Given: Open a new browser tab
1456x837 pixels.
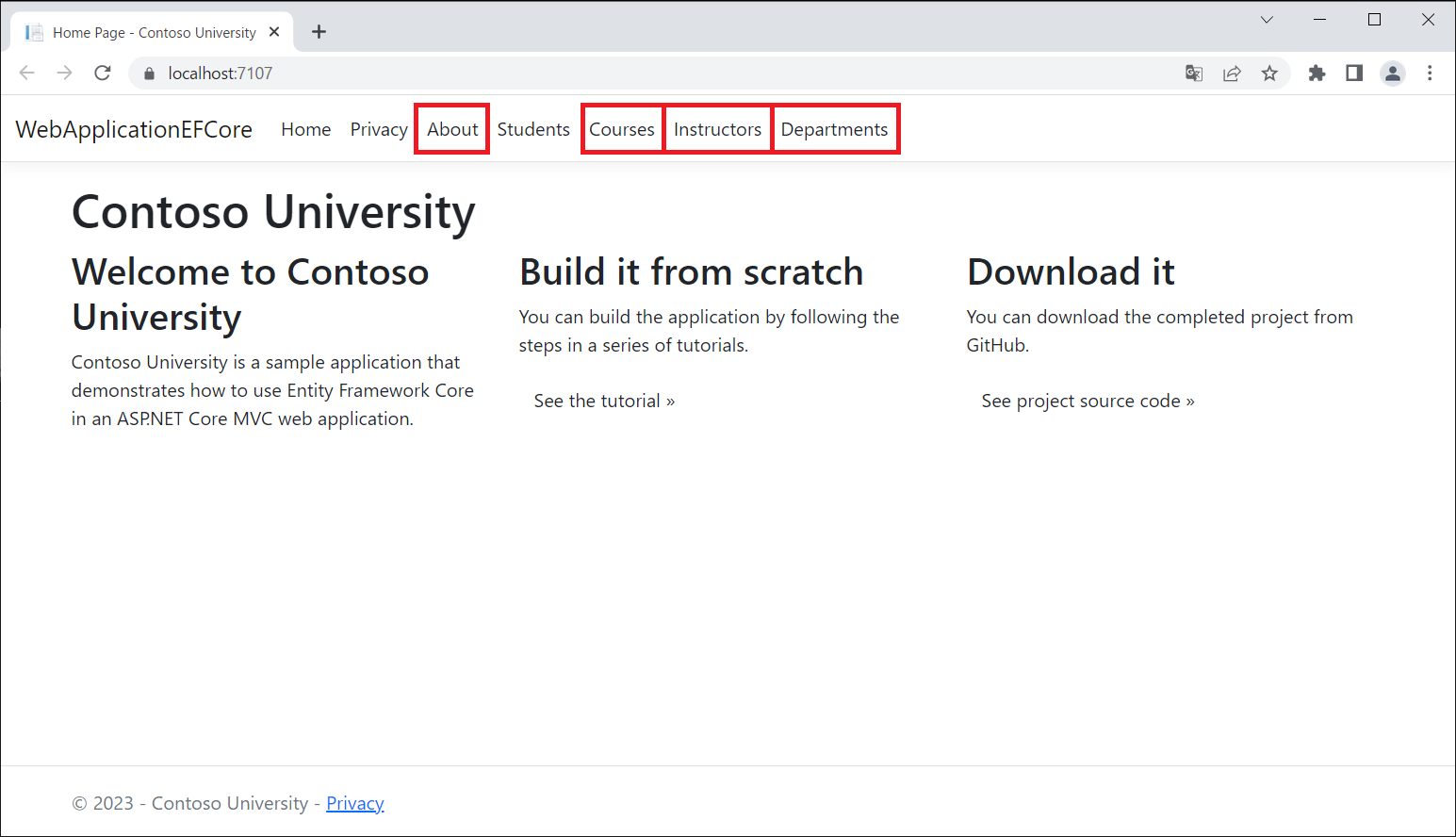Looking at the screenshot, I should point(319,32).
